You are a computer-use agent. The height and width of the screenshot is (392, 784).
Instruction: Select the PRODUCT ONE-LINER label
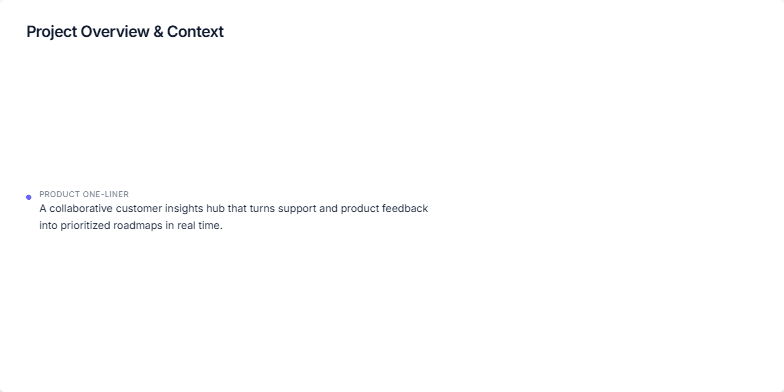84,194
